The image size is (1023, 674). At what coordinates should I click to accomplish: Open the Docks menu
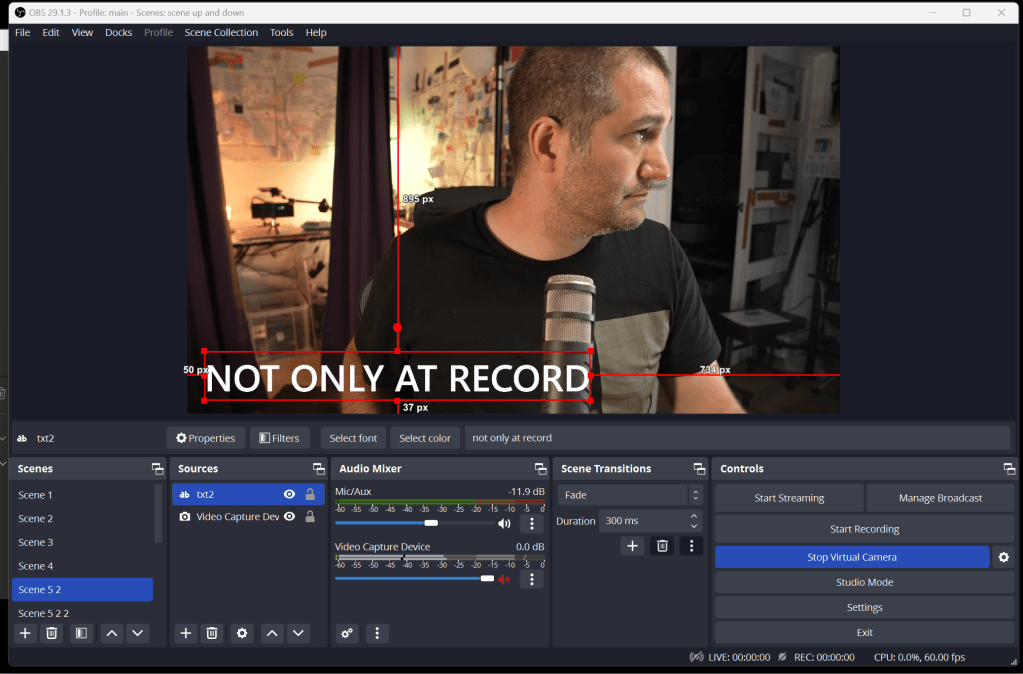(119, 33)
